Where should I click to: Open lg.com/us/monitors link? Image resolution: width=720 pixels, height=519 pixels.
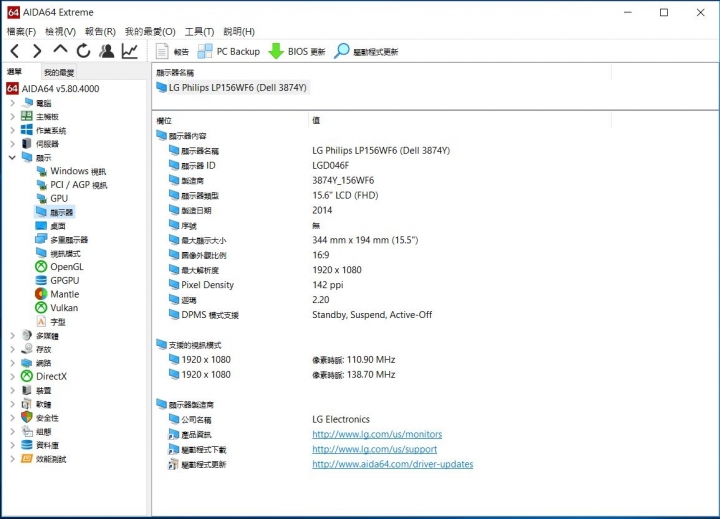tap(377, 434)
